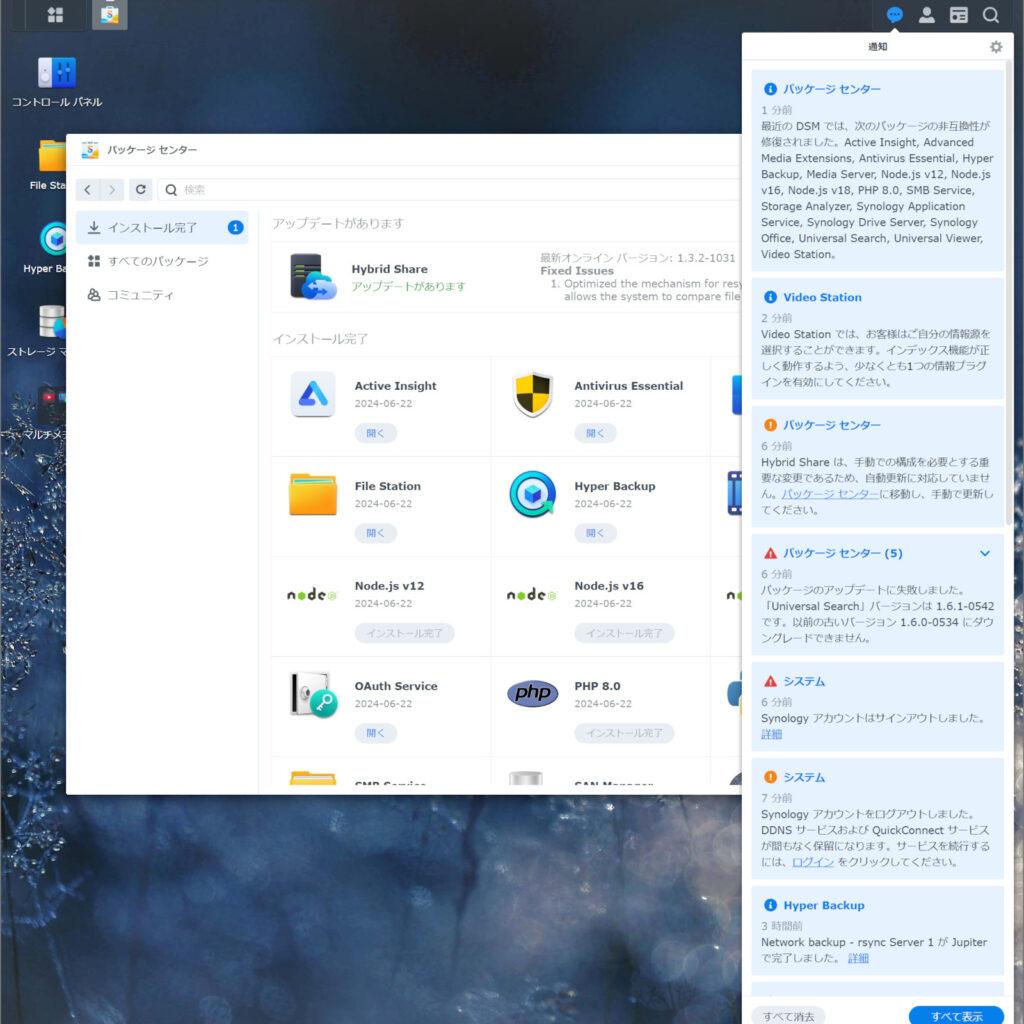Click Hybrid Share update available green text

(409, 287)
